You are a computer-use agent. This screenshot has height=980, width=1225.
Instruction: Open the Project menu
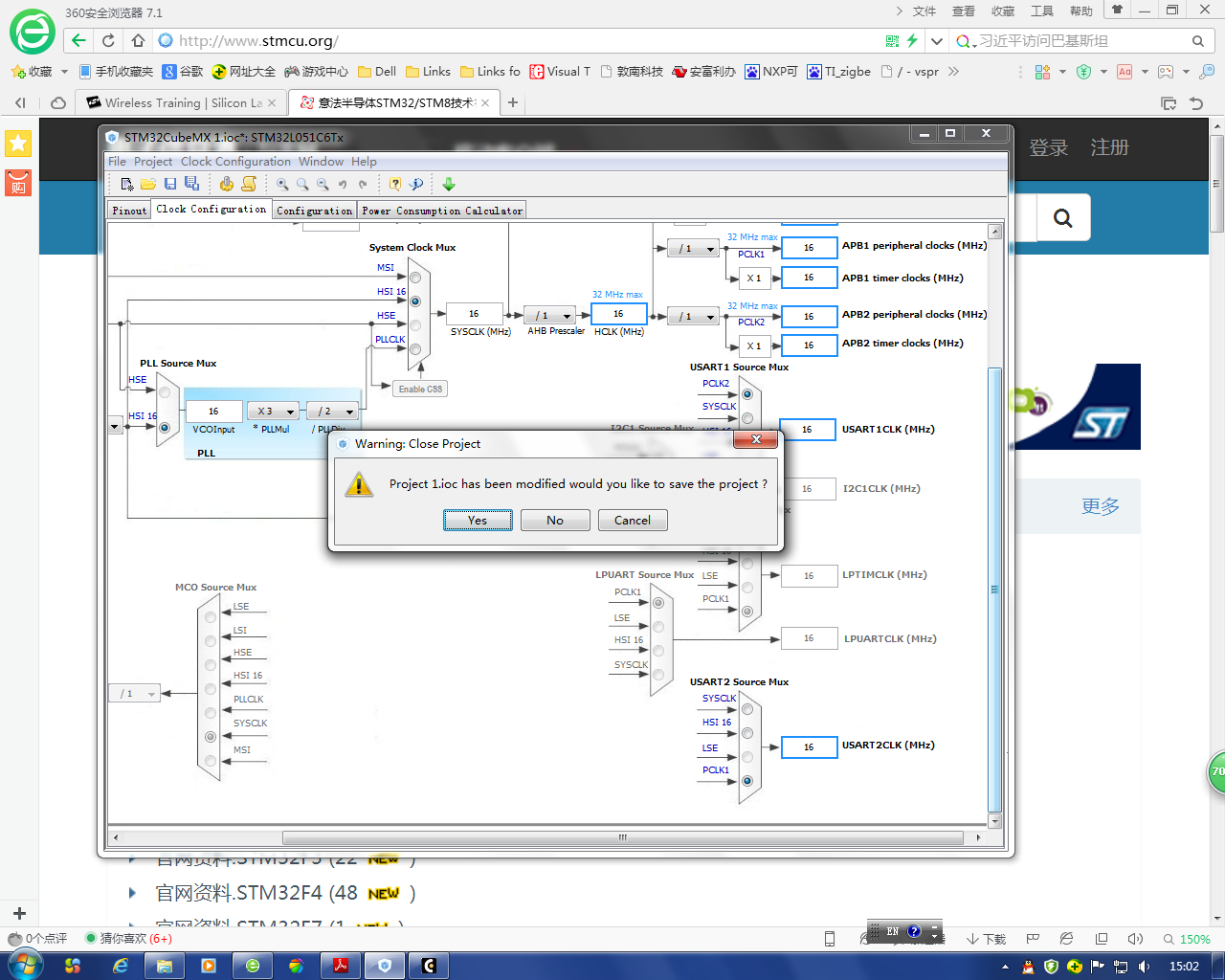click(153, 162)
